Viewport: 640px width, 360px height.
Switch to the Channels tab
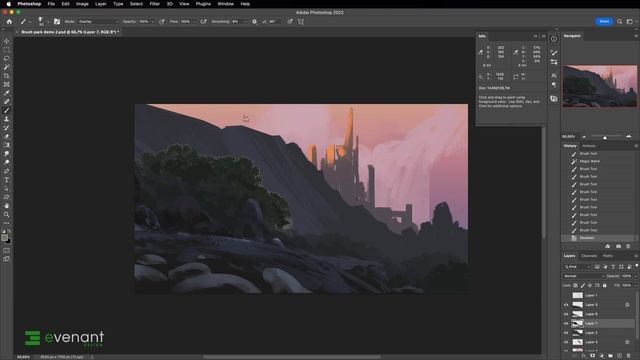(589, 256)
